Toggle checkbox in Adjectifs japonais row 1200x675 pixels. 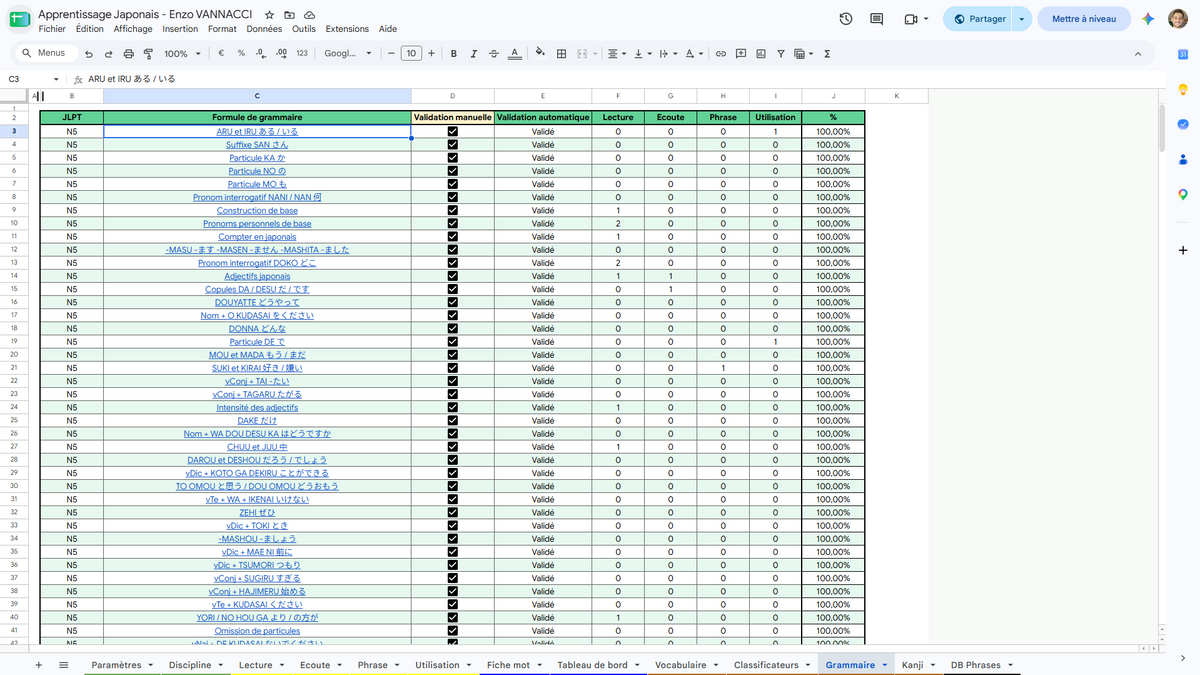click(x=453, y=276)
